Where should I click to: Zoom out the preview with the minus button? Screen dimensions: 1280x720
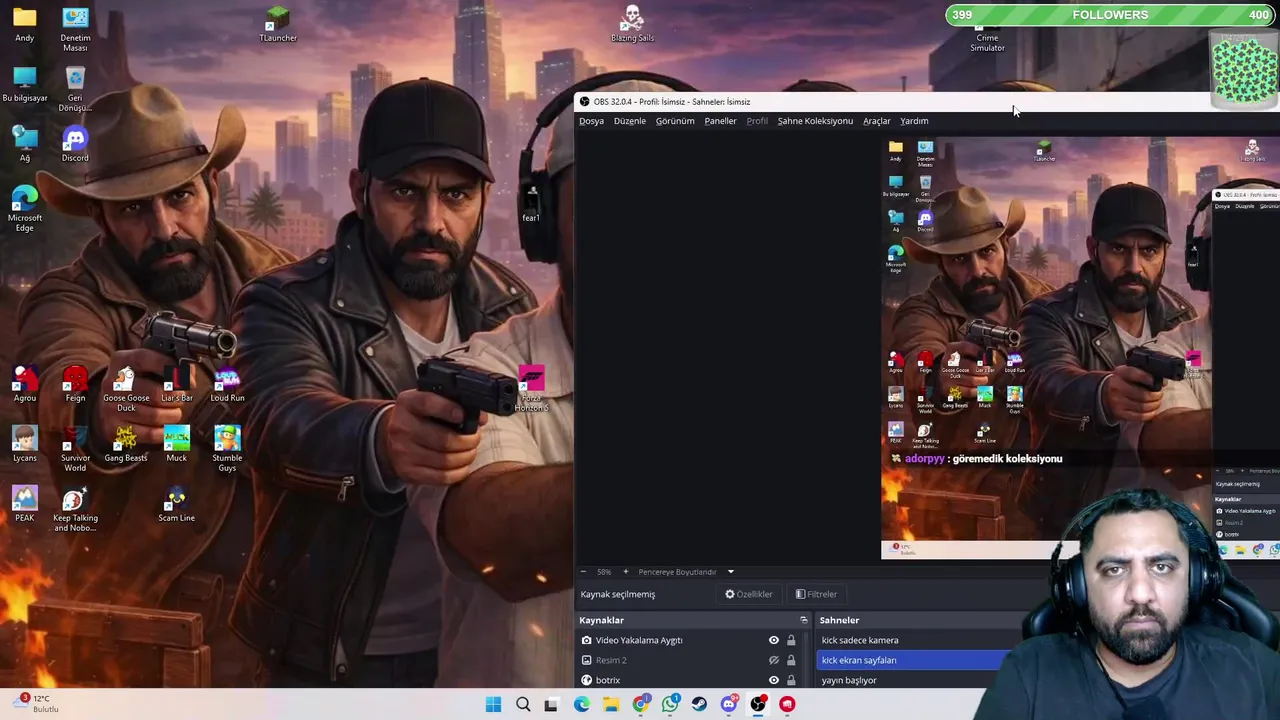[583, 572]
